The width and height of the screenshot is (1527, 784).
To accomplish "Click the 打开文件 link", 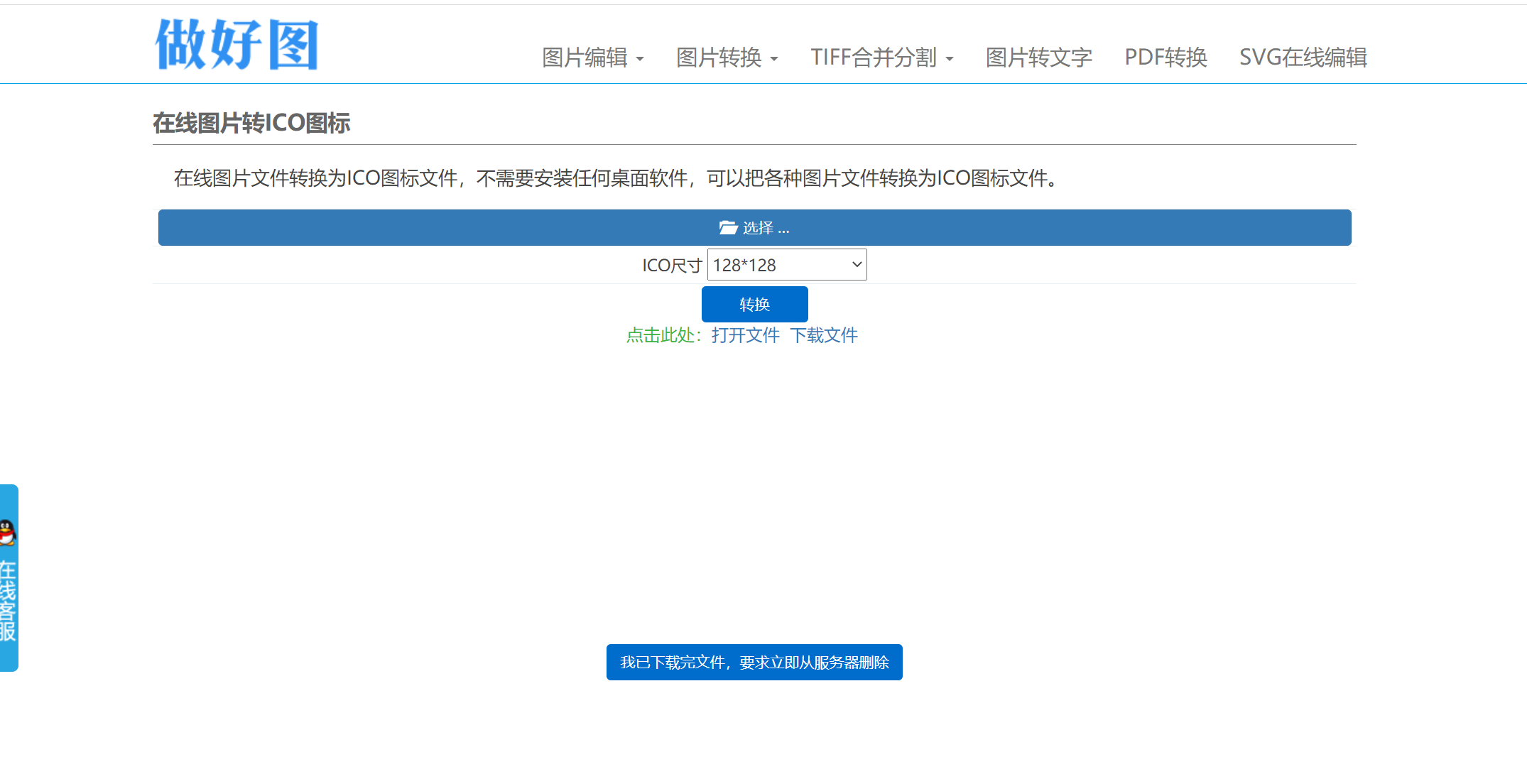I will click(x=745, y=335).
